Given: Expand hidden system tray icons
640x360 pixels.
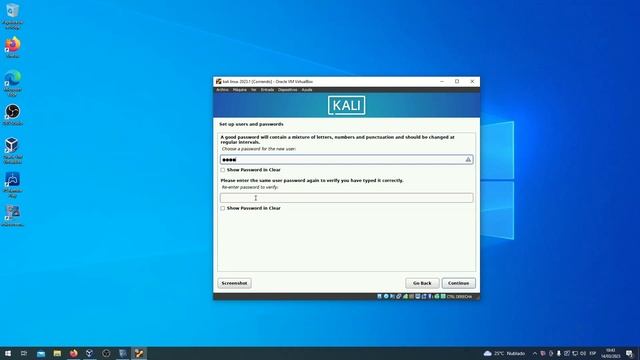Looking at the screenshot, I should pos(535,353).
